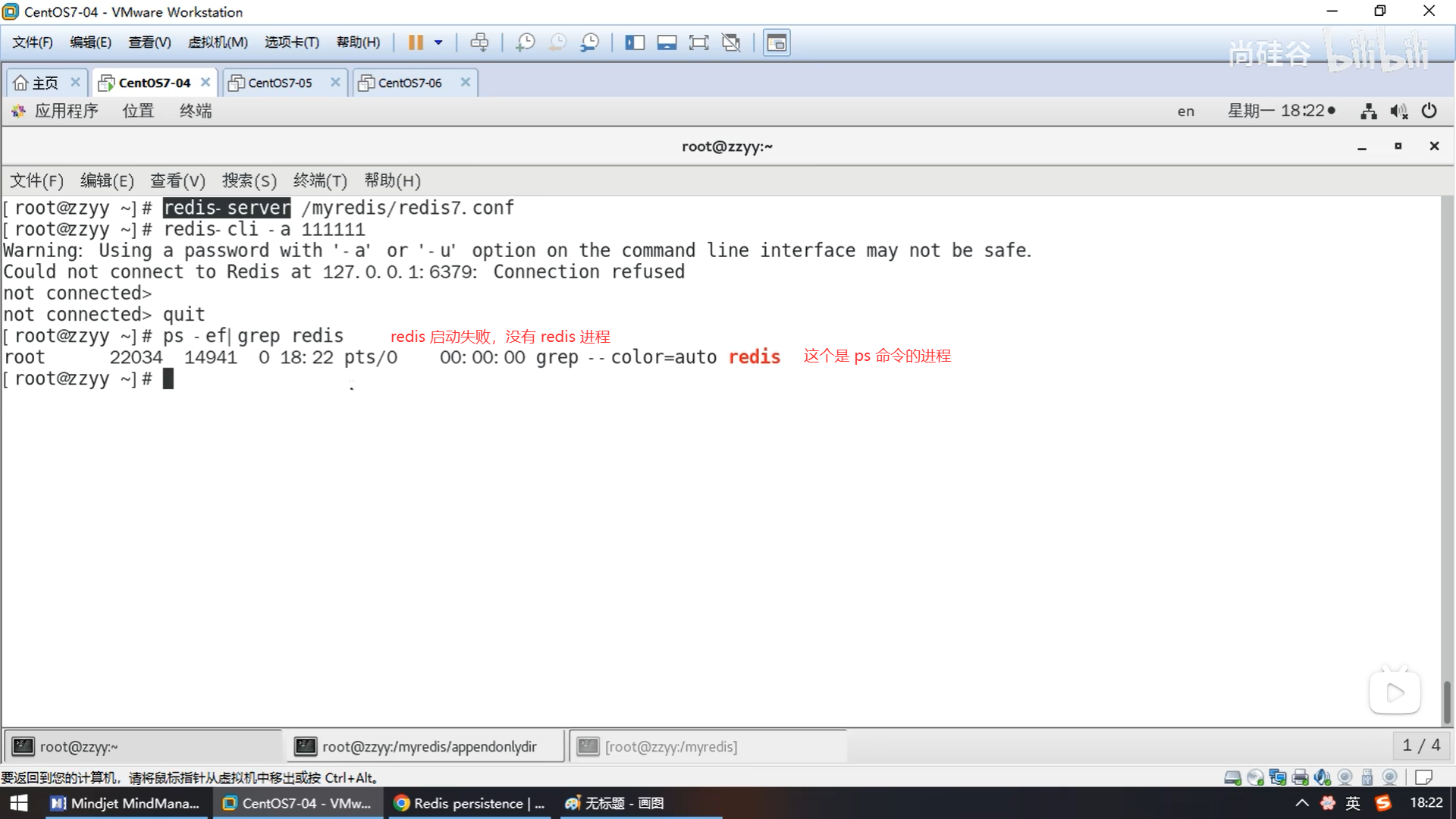Viewport: 1456px width, 819px height.
Task: Enter full screen mode icon
Action: (698, 42)
